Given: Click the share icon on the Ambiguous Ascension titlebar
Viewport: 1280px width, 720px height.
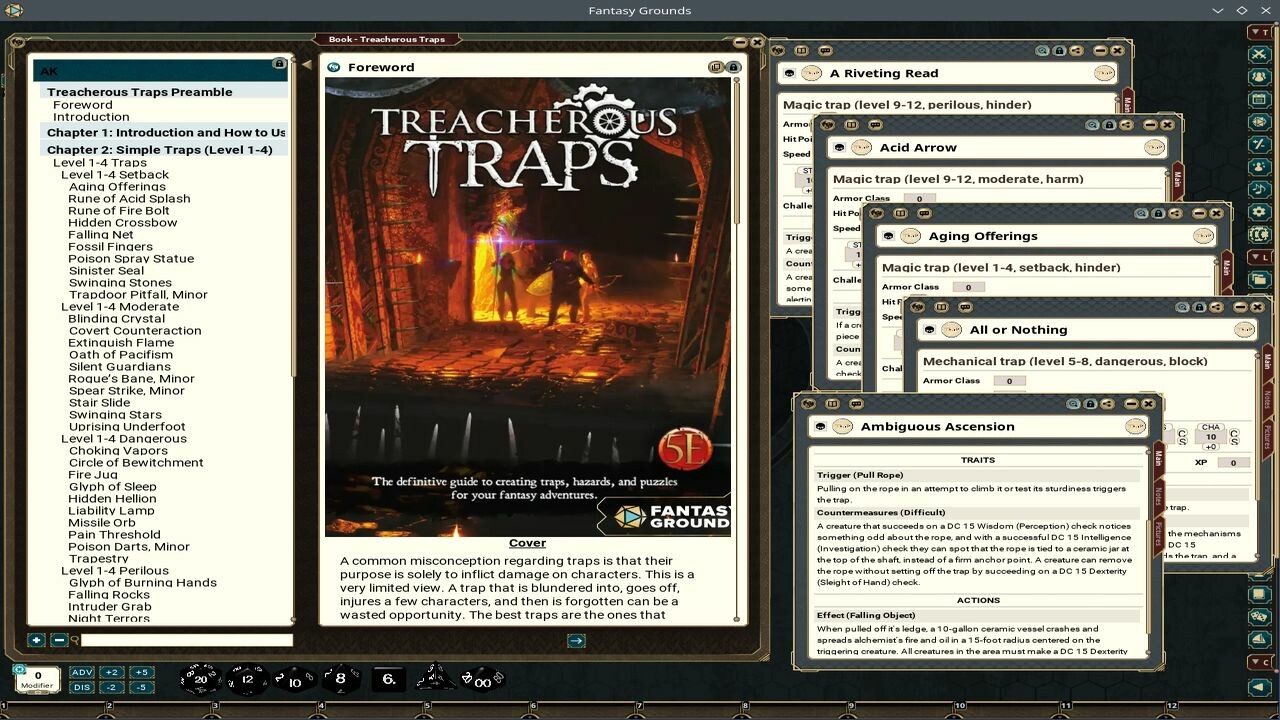Looking at the screenshot, I should (1106, 404).
